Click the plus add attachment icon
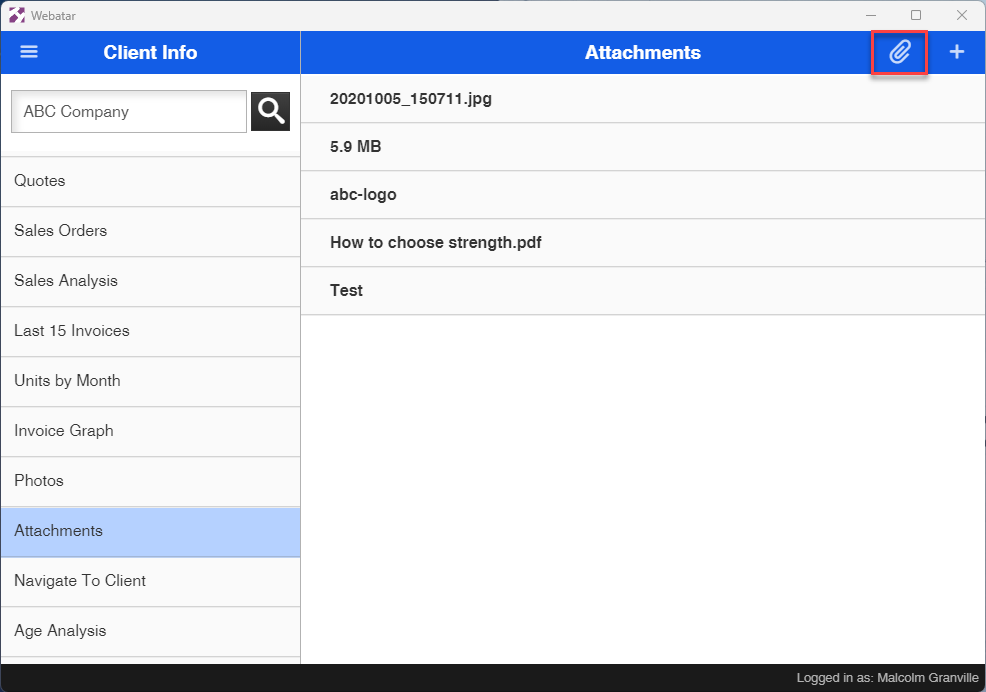Viewport: 986px width, 692px height. point(957,52)
